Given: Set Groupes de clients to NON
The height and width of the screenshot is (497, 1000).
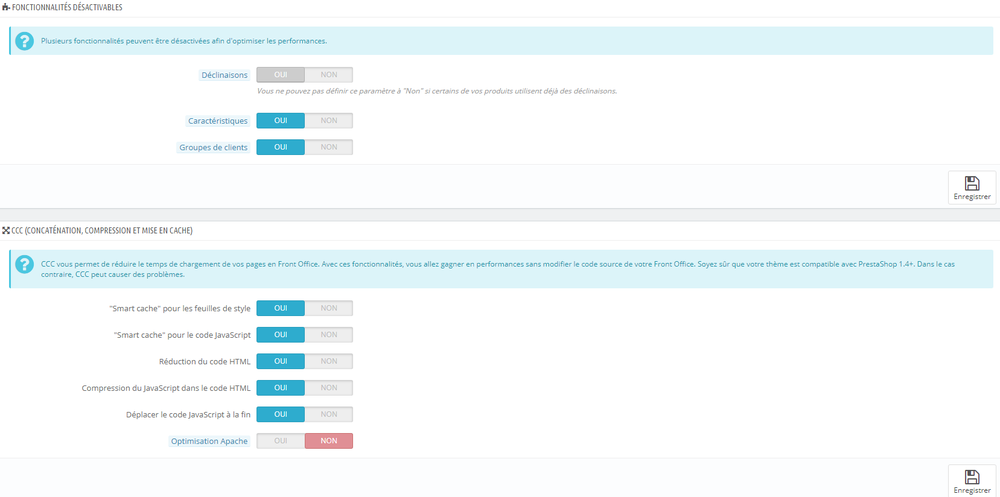Looking at the screenshot, I should click(328, 147).
